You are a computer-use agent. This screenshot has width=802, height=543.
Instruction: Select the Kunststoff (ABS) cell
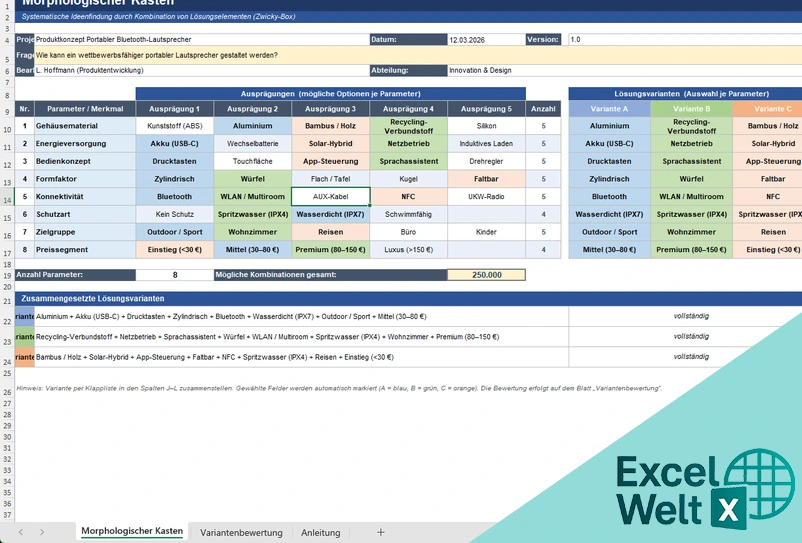(174, 126)
